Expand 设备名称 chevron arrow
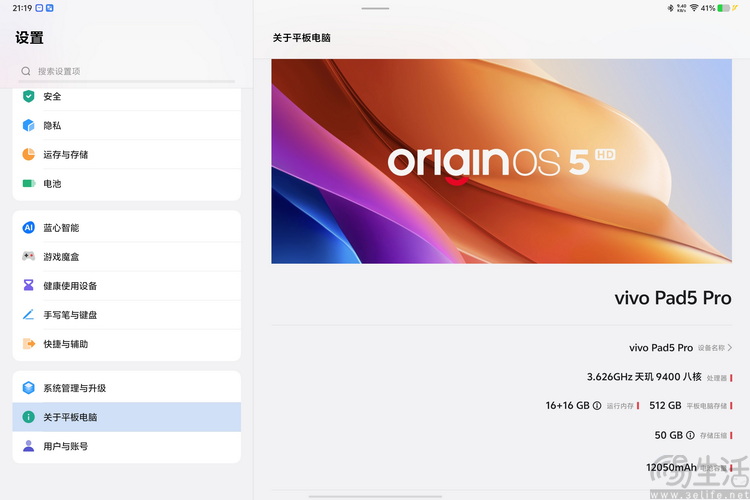750x500 pixels. pyautogui.click(x=730, y=348)
